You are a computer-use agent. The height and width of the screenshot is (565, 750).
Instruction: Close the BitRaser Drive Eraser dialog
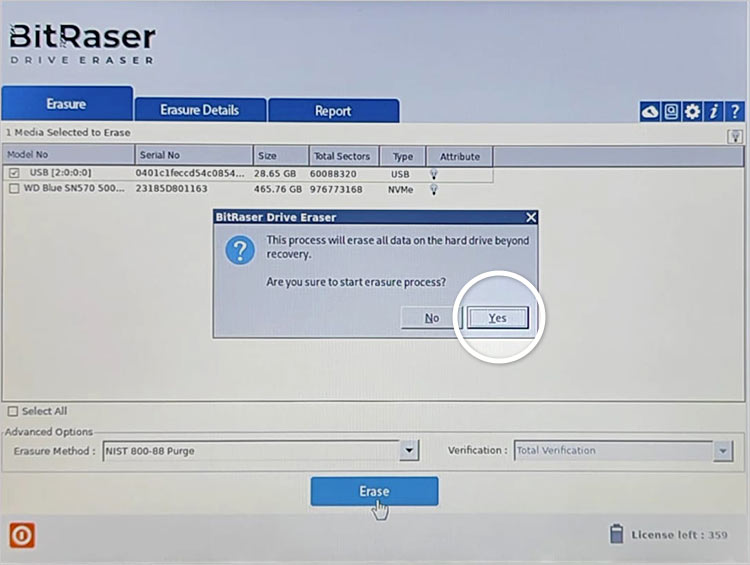531,217
